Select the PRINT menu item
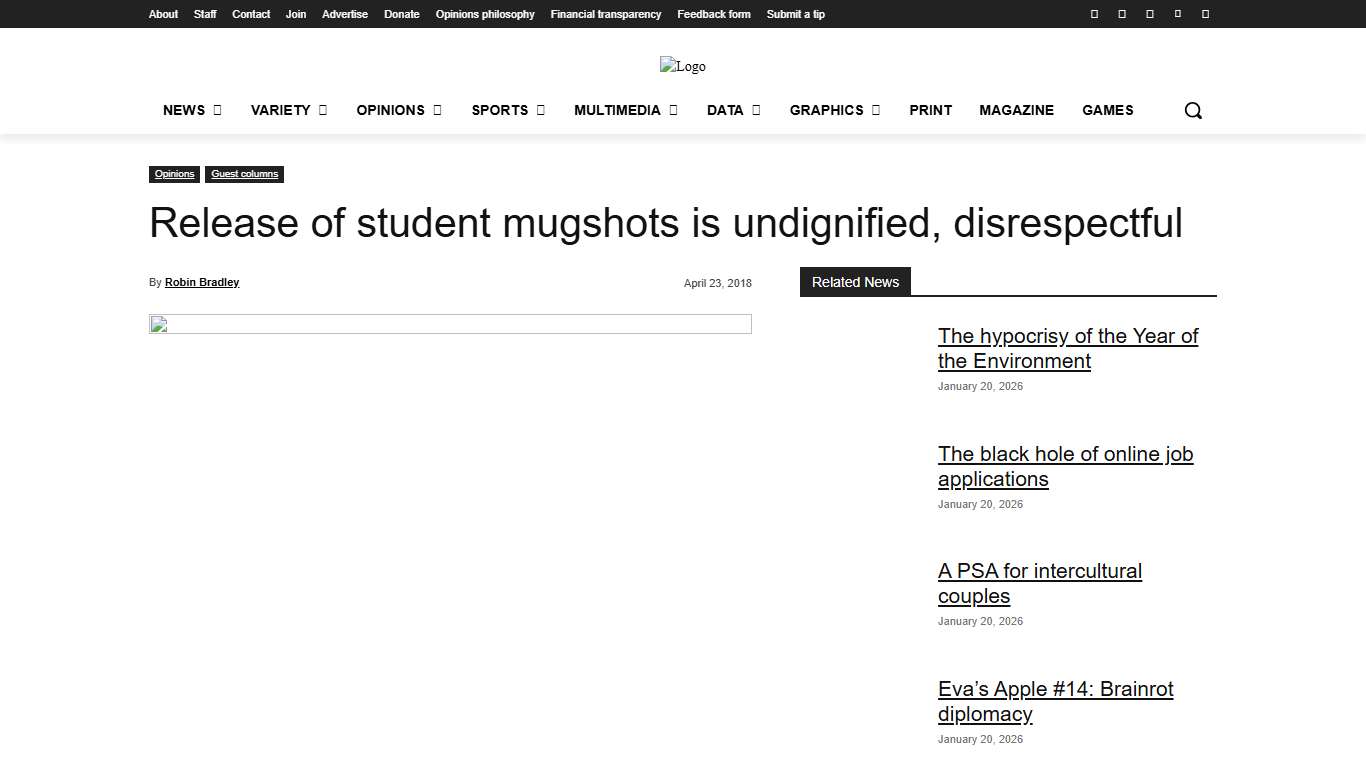 930,110
